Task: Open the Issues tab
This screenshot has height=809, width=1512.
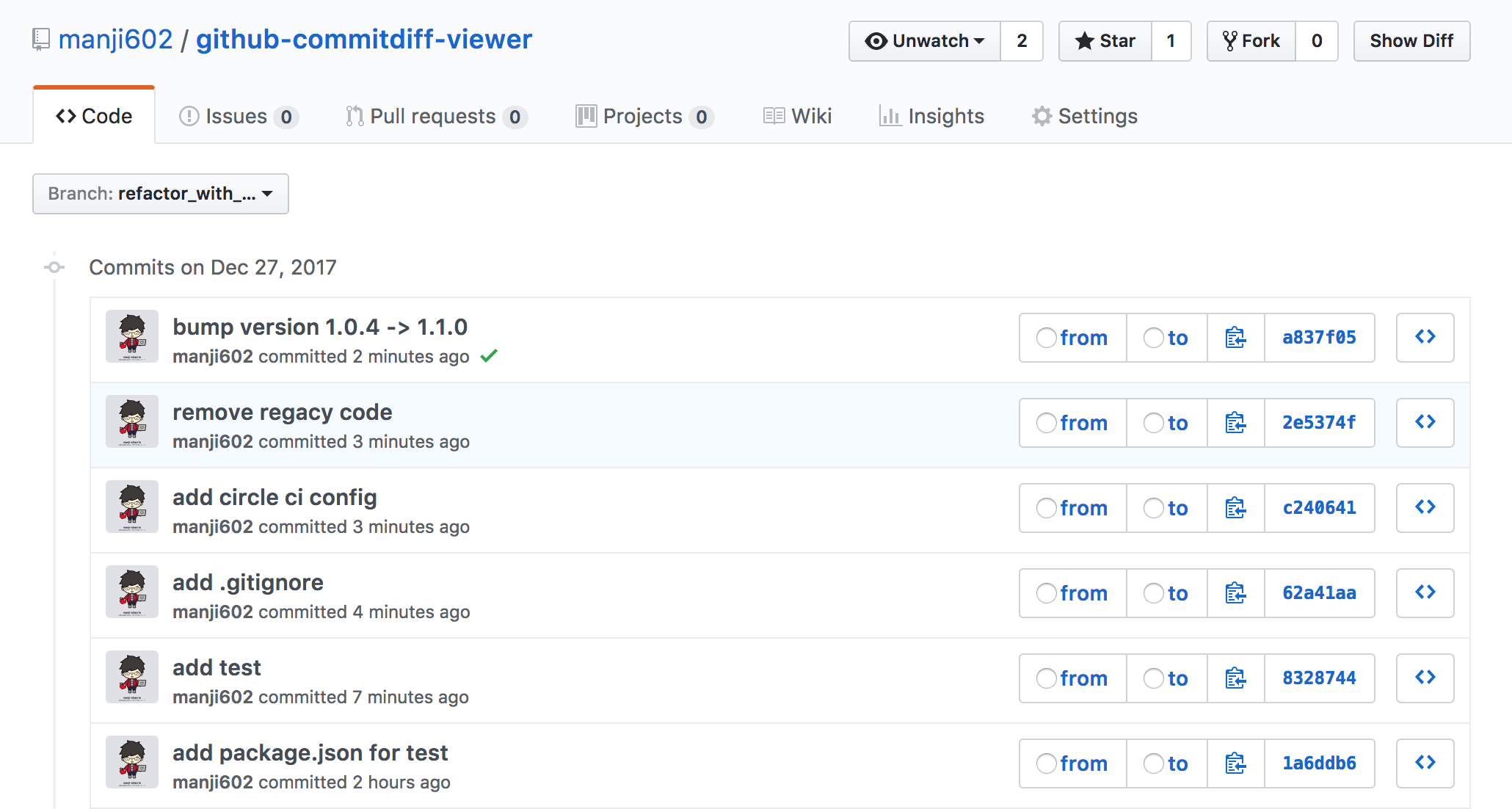Action: [239, 116]
